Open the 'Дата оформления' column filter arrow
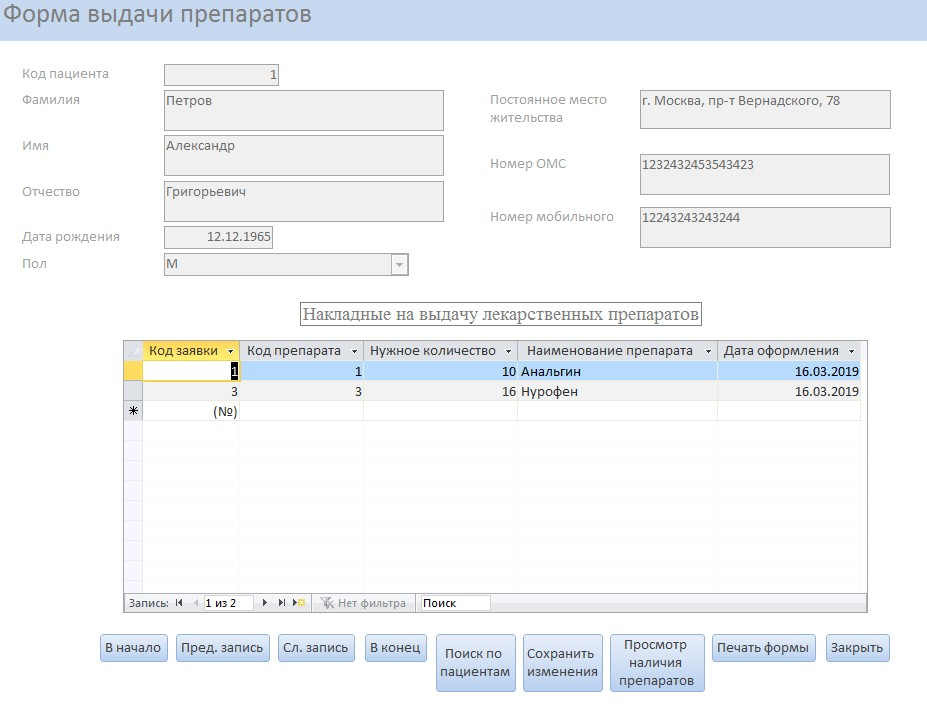 851,351
